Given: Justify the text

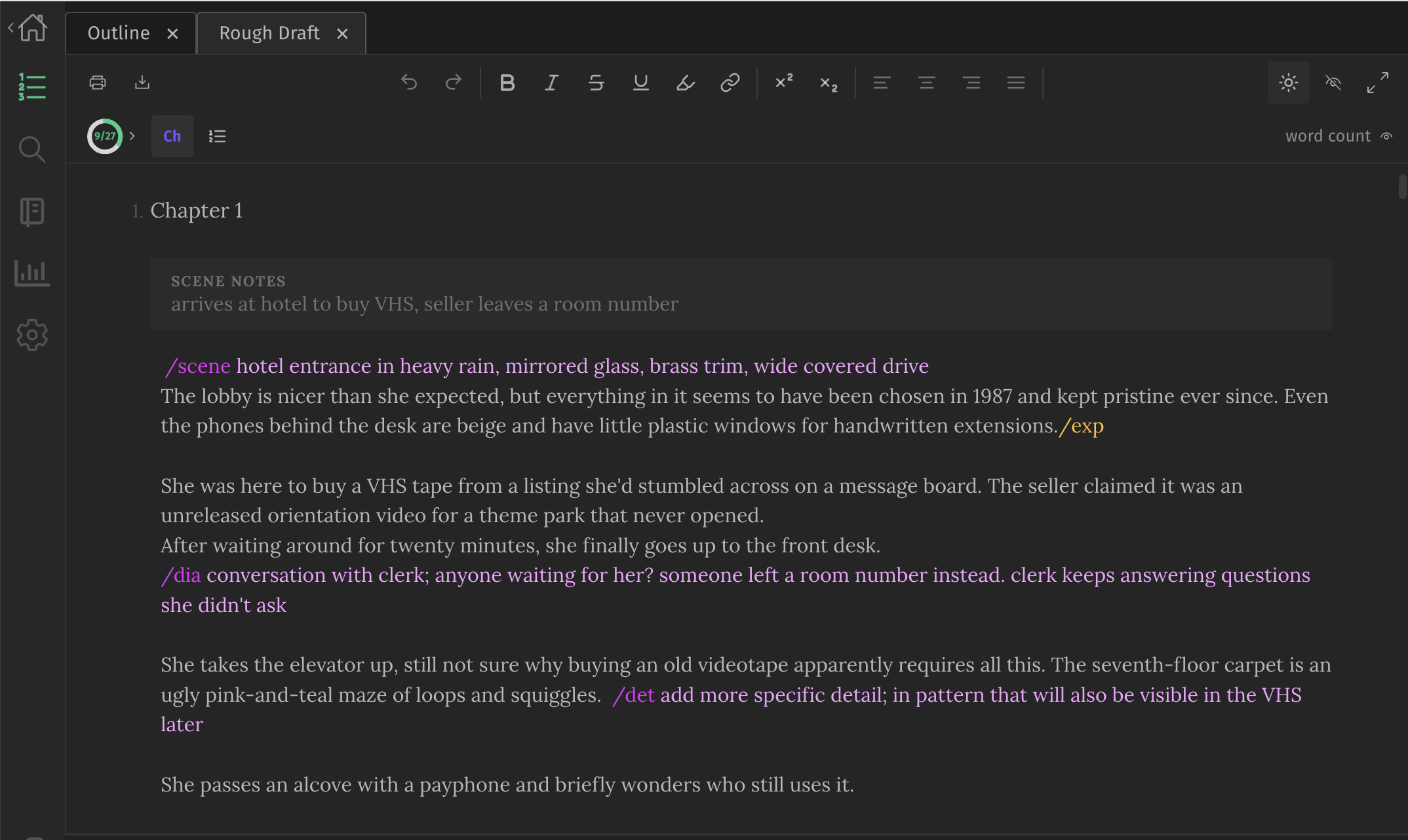Looking at the screenshot, I should point(1016,83).
